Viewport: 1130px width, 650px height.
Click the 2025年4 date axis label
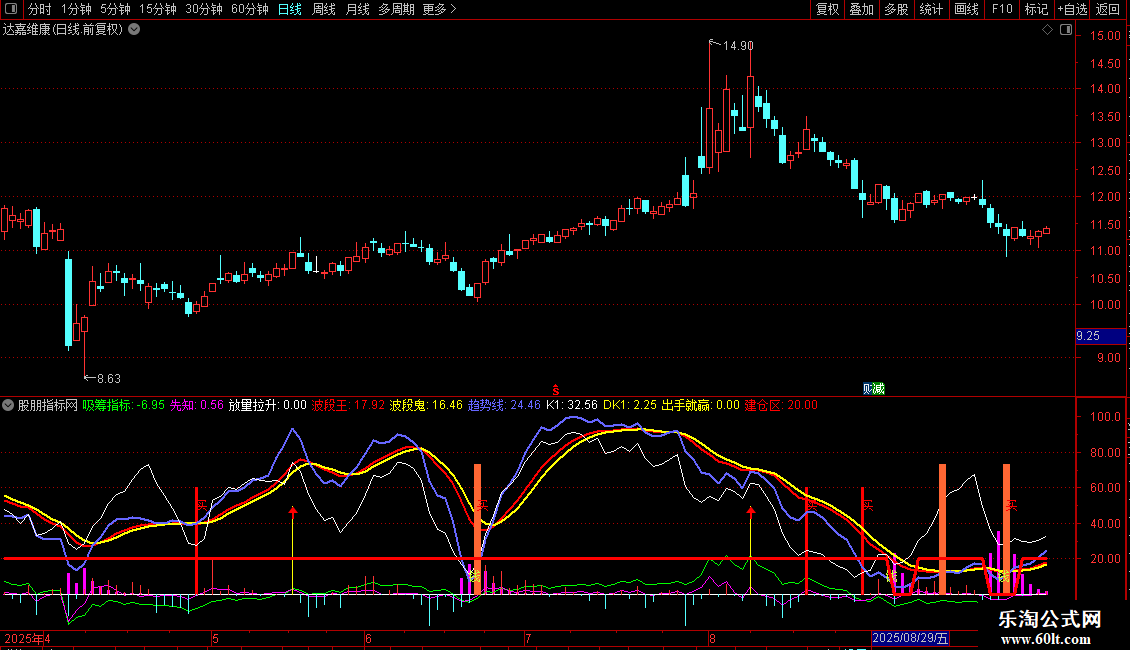pyautogui.click(x=27, y=638)
